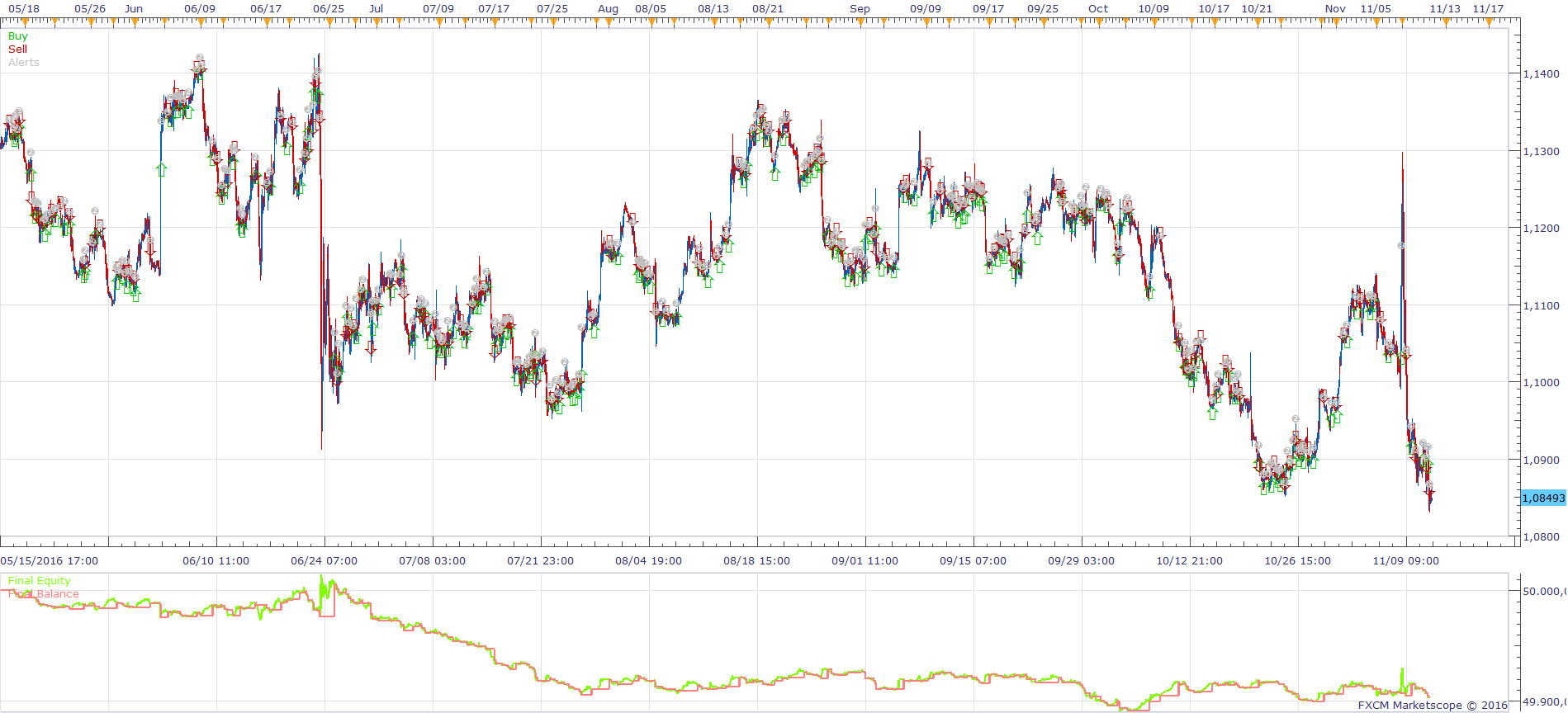
Task: Click the 49.900 equity axis label
Action: tap(1544, 702)
